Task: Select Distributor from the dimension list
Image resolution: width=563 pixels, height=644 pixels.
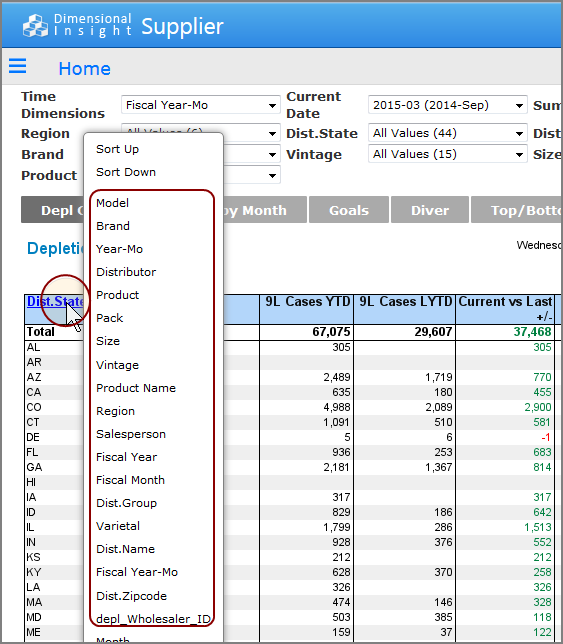Action: pyautogui.click(x=126, y=272)
